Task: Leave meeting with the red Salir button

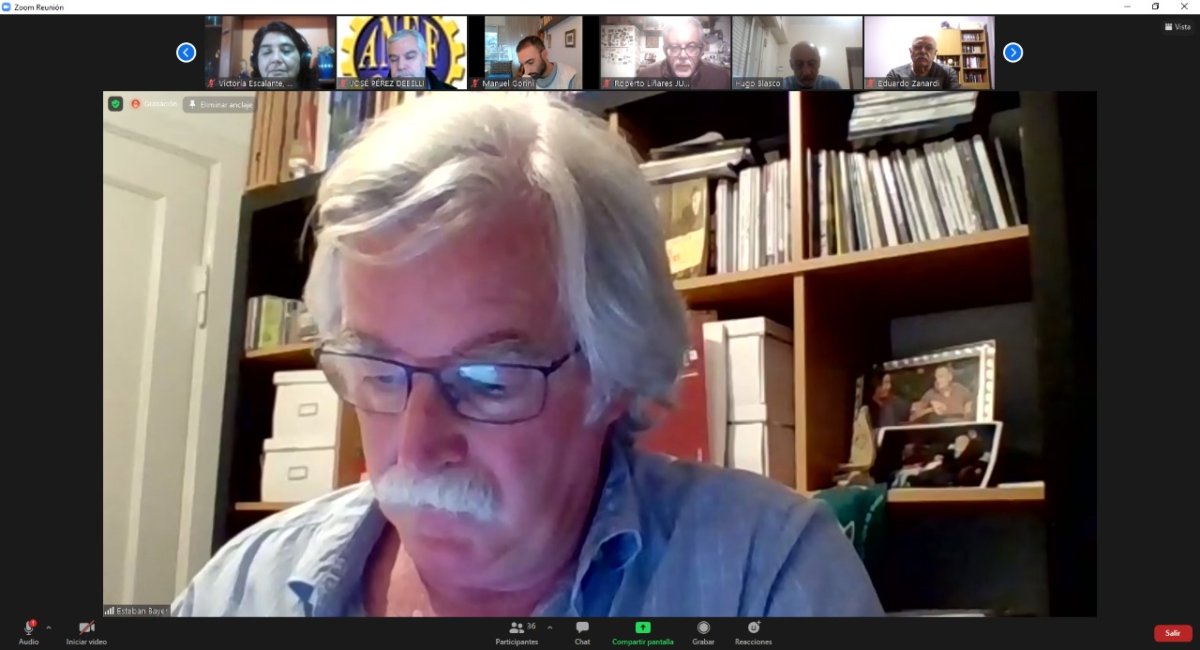Action: [1173, 633]
